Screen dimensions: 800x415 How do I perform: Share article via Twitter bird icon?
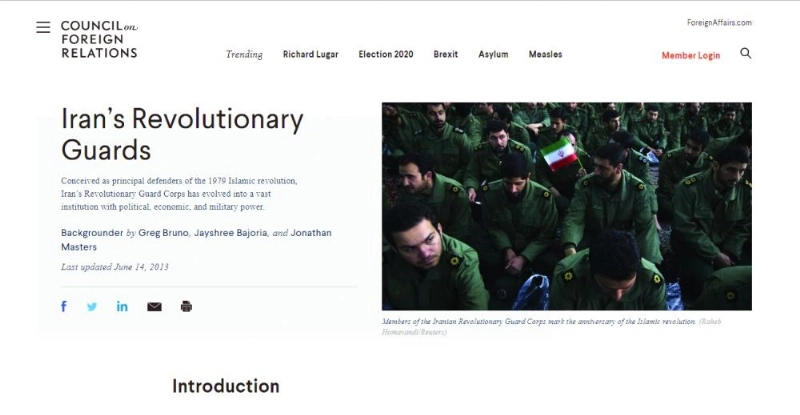[x=92, y=307]
